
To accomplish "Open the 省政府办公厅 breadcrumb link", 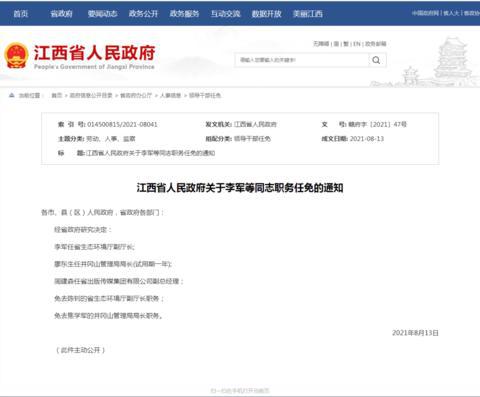I will click(136, 95).
